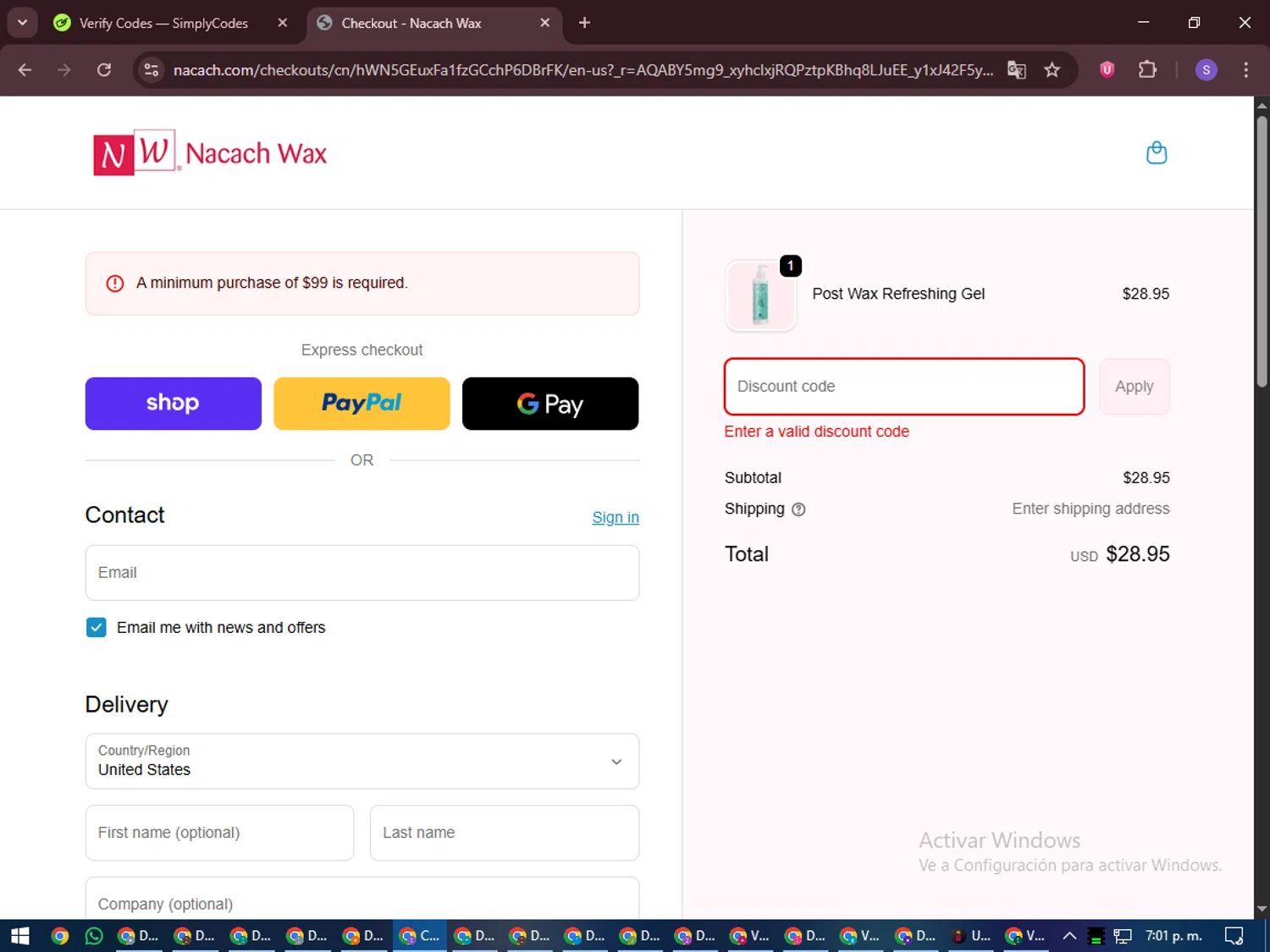Show hidden system tray icons

[1069, 936]
